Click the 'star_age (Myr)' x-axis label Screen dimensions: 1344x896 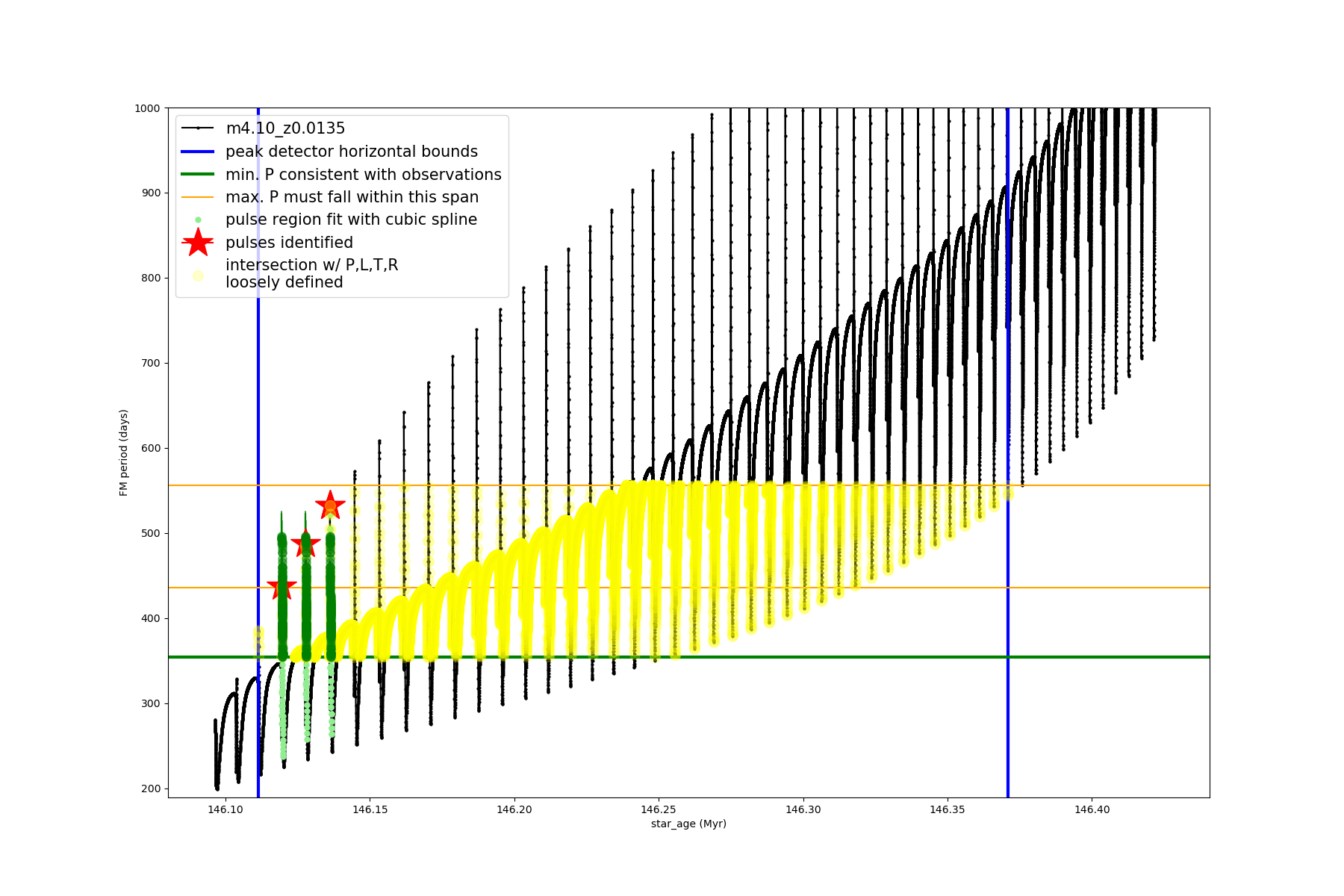[688, 824]
